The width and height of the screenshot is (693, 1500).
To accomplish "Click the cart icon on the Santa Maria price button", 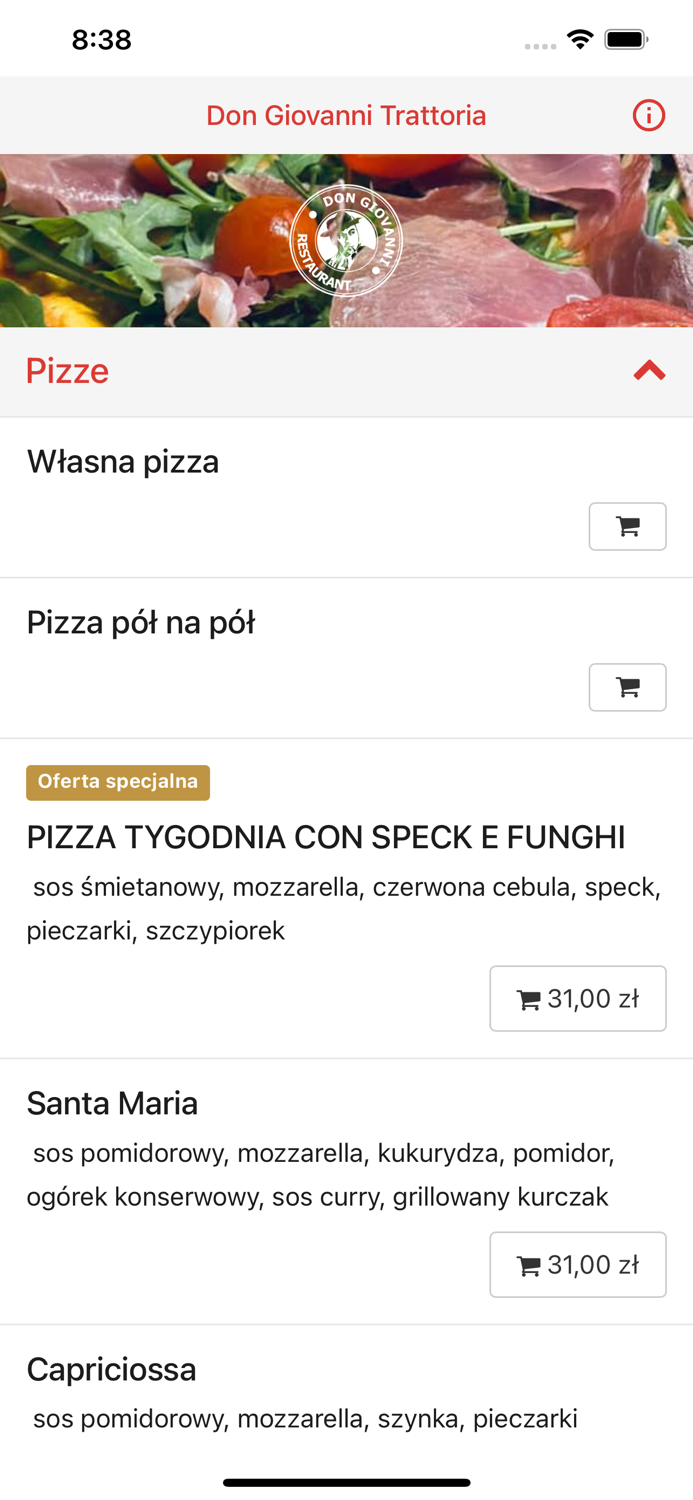I will 530,1264.
